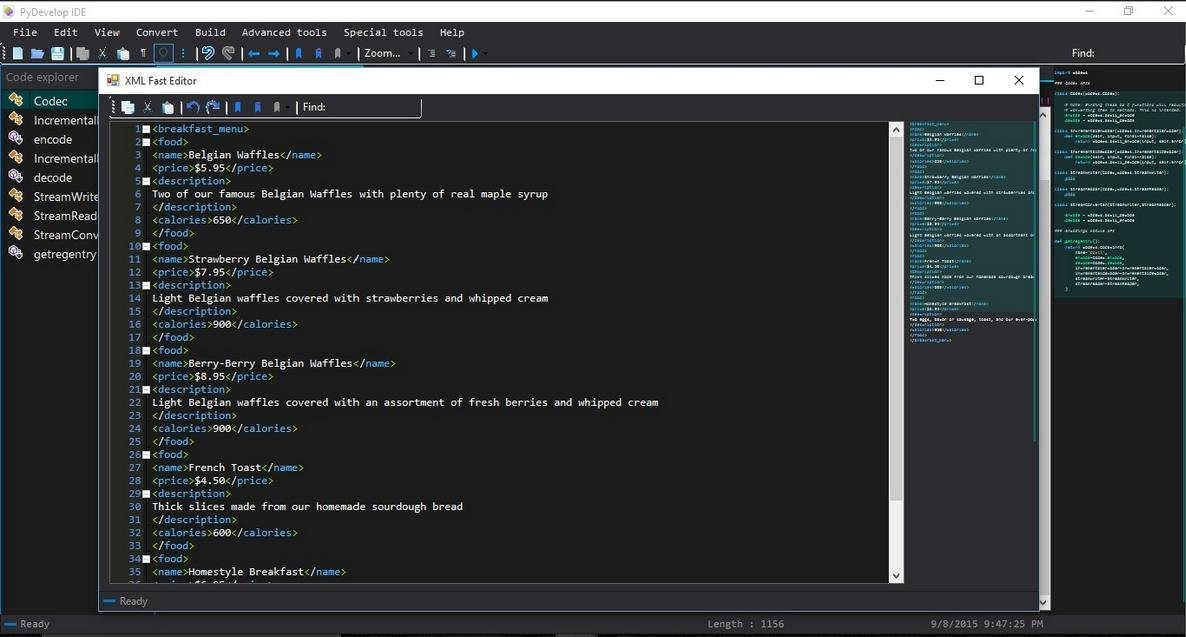Navigate back with the left blue arrow

coord(254,53)
